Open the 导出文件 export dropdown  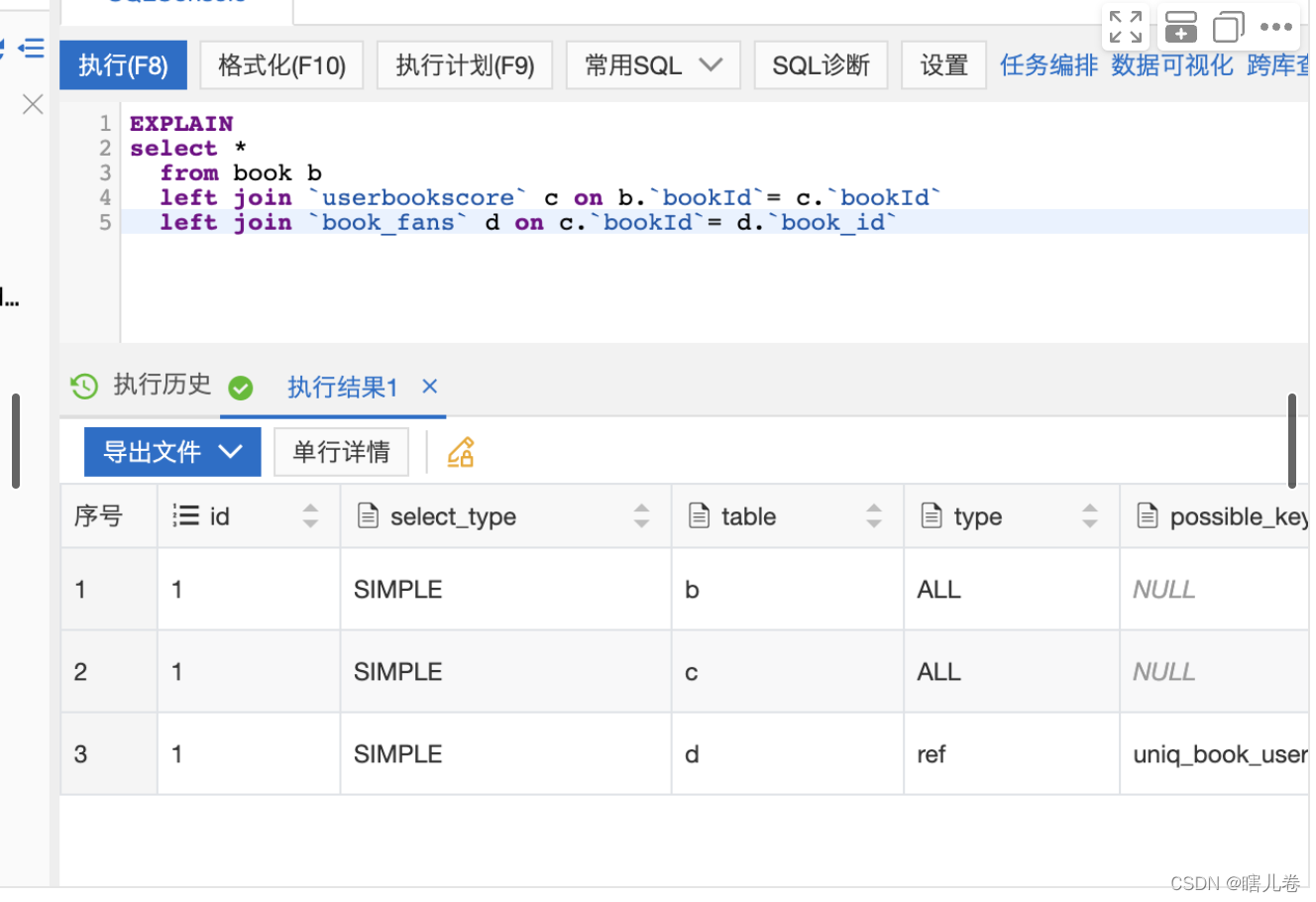pyautogui.click(x=172, y=452)
